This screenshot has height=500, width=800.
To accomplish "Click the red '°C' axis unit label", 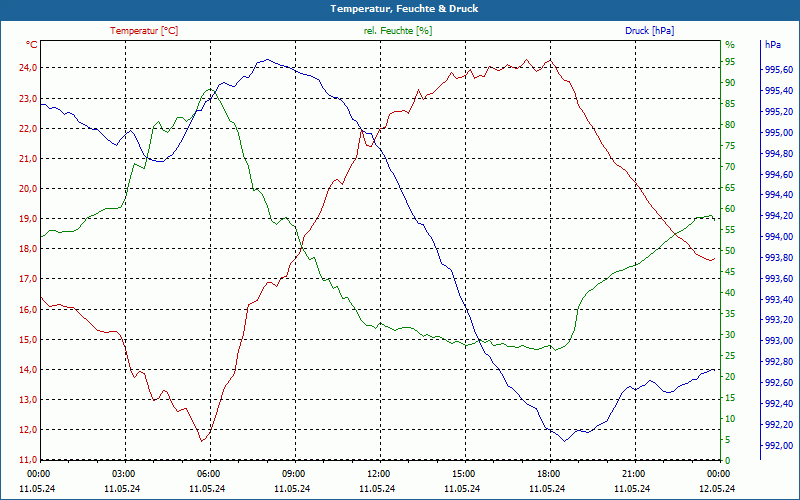I will click(32, 45).
